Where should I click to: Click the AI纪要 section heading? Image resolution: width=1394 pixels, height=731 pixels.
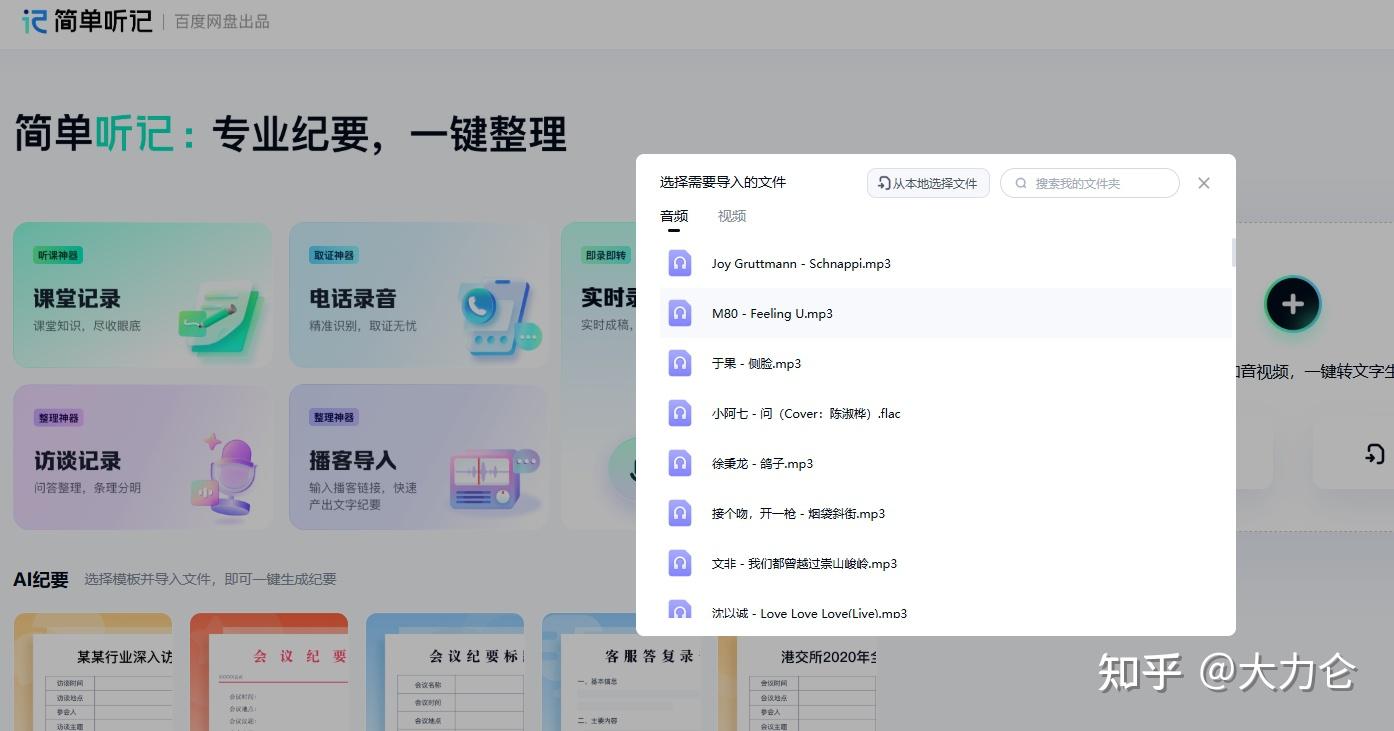41,579
